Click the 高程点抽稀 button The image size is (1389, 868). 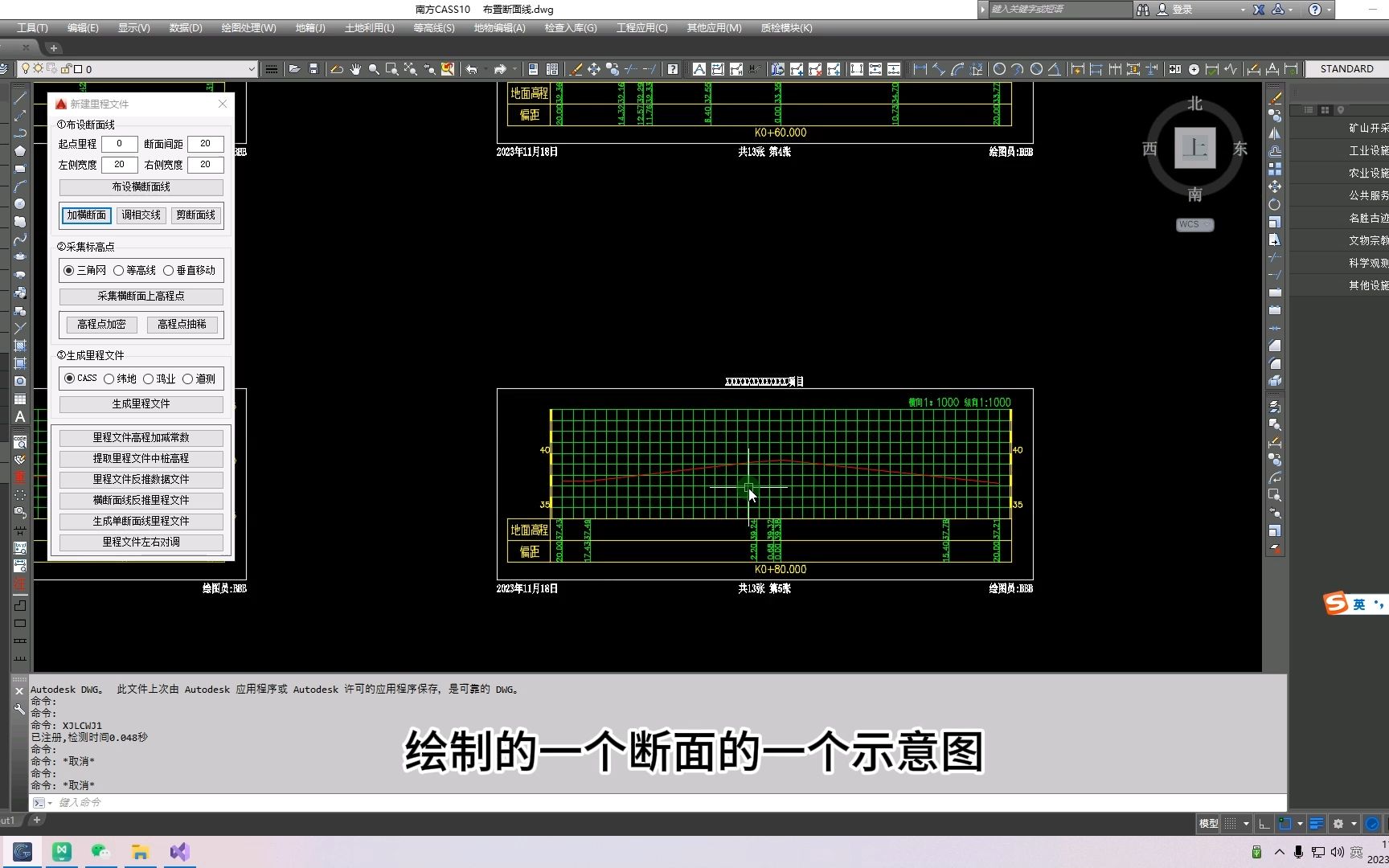point(182,325)
